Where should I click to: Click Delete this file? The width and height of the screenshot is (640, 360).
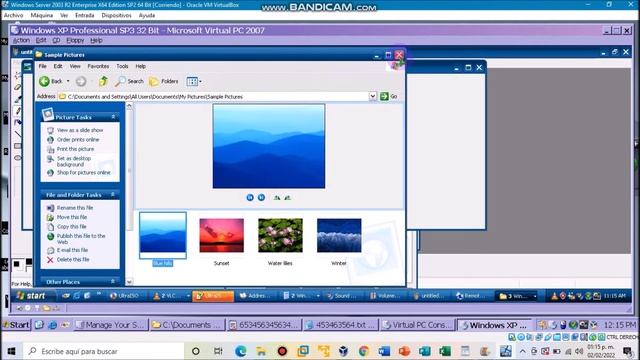point(73,260)
